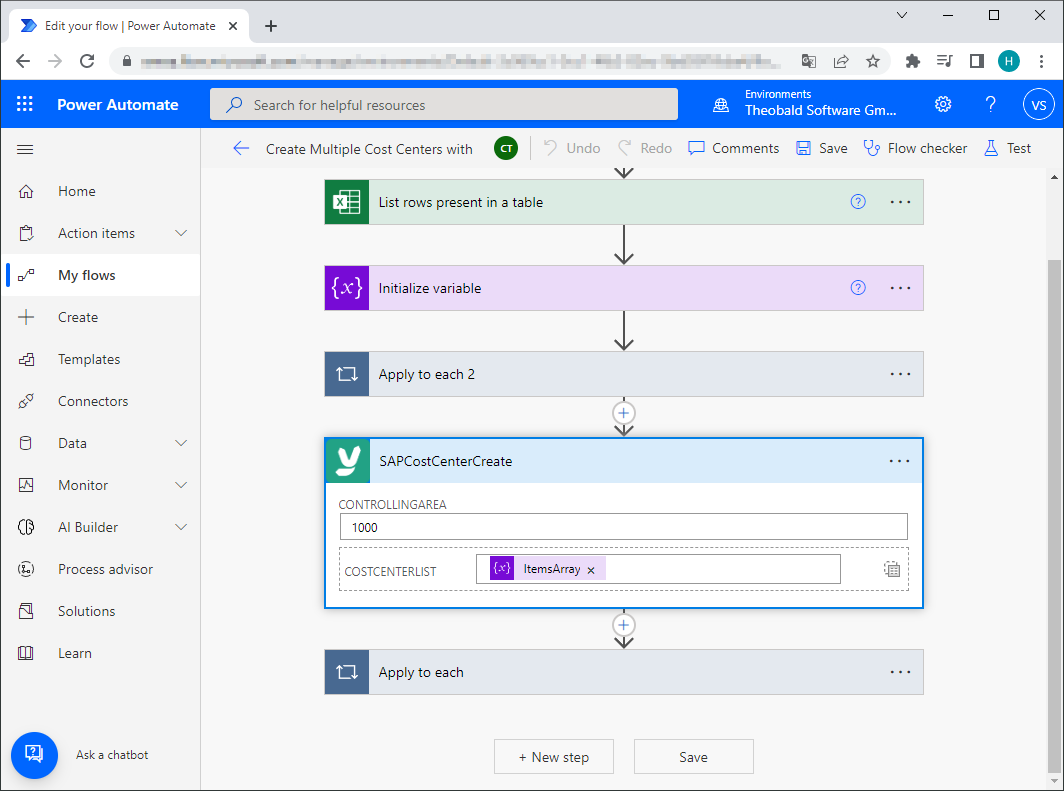Expand the AI Builder section chevron

tap(180, 527)
